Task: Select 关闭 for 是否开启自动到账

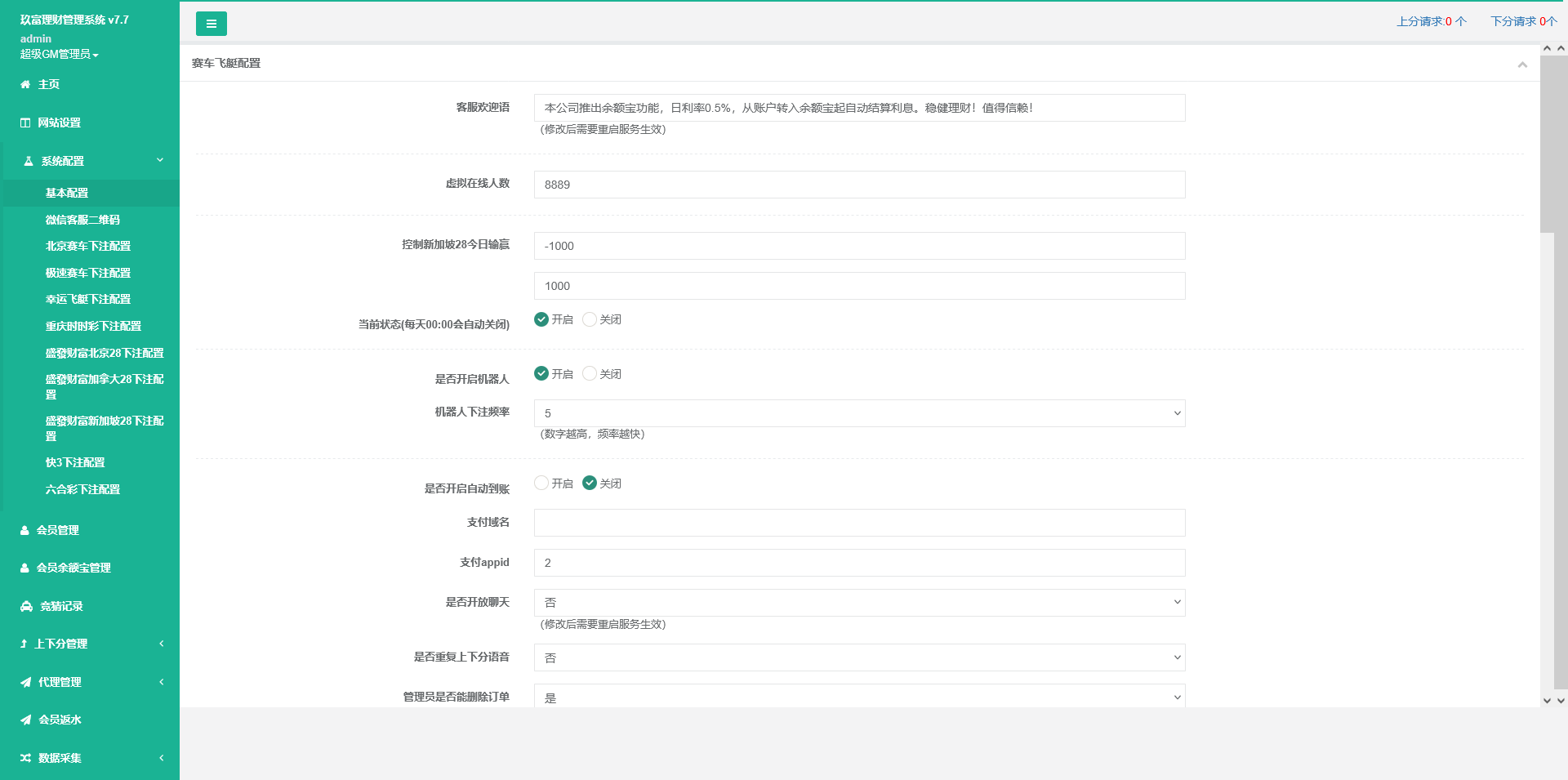Action: coord(590,483)
